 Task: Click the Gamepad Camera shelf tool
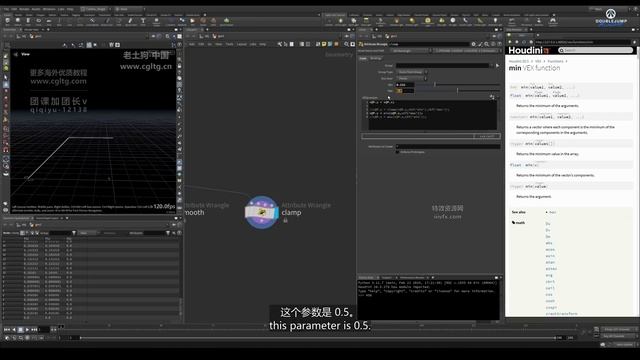tap(553, 21)
